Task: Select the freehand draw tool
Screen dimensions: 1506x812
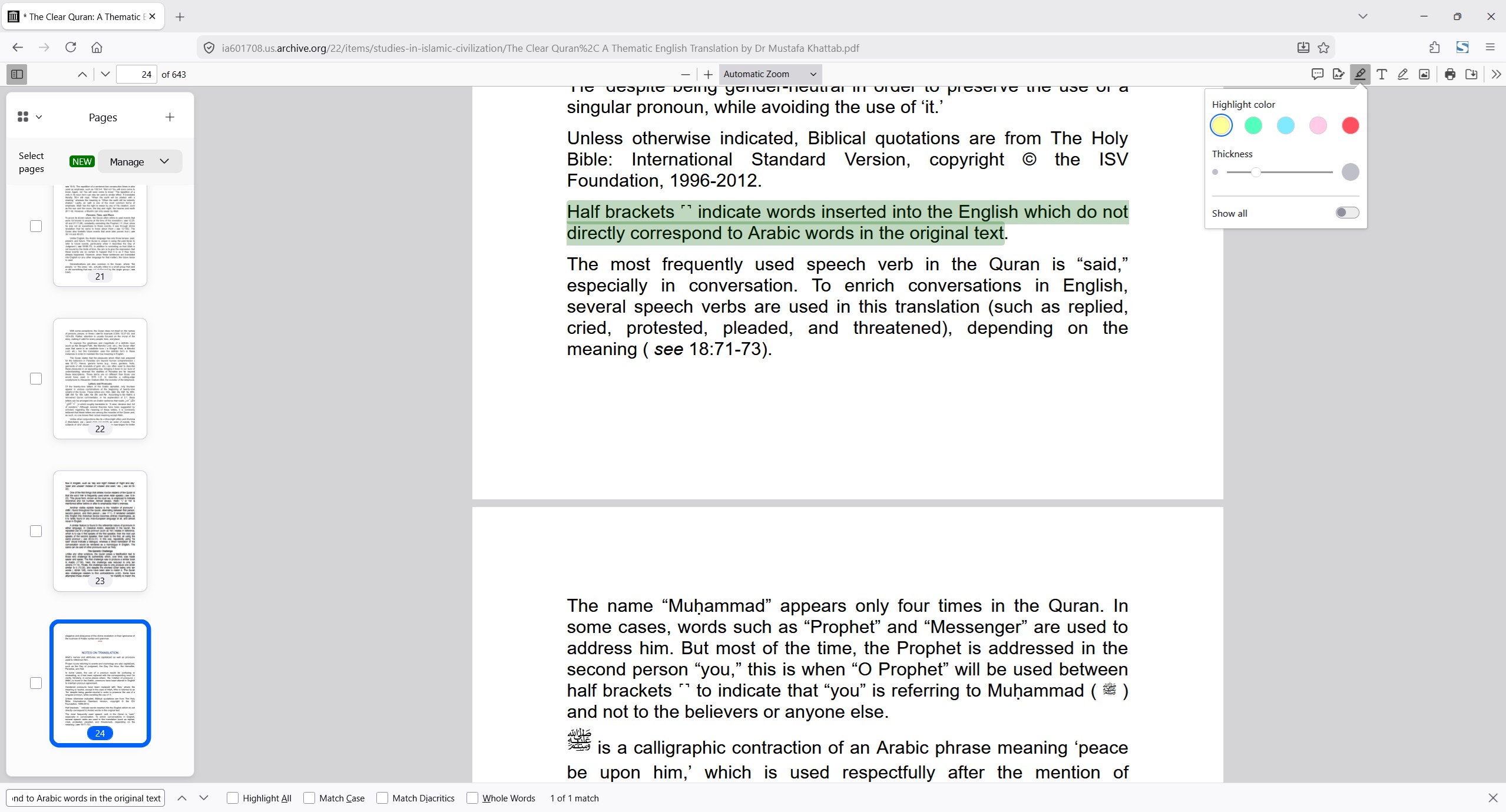Action: tap(1403, 74)
